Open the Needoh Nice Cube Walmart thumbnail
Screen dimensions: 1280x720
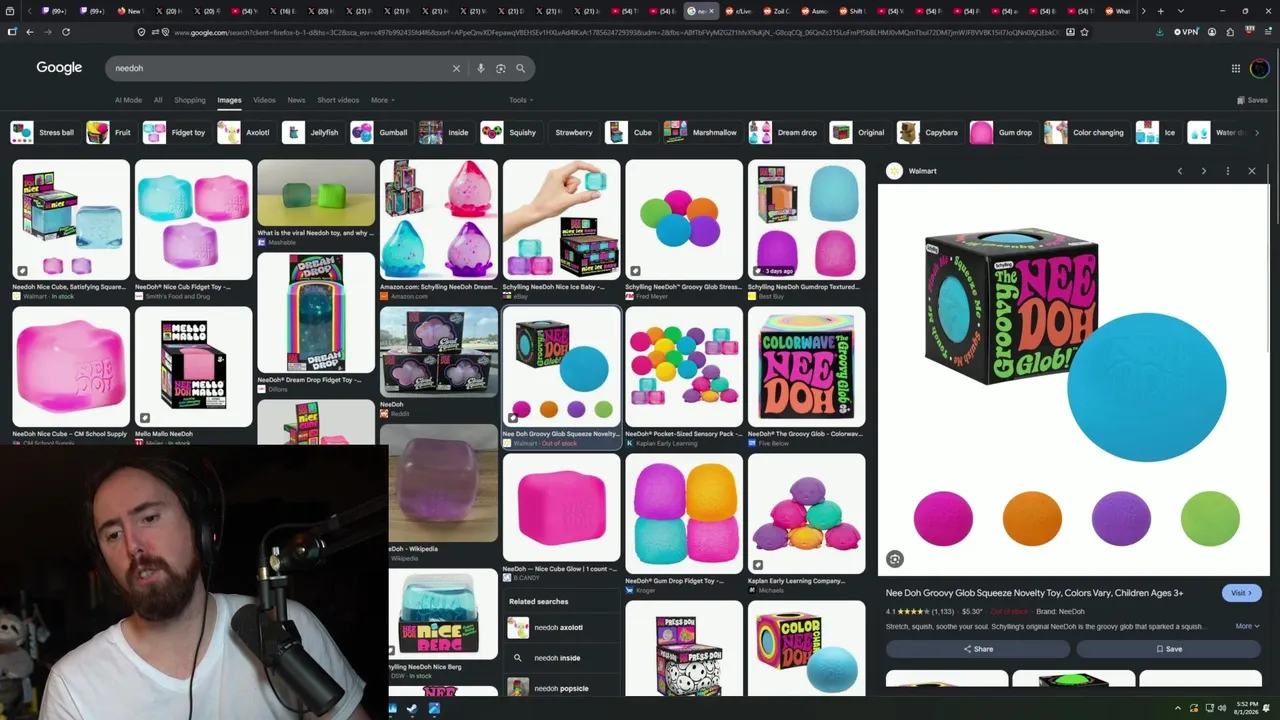tap(71, 220)
